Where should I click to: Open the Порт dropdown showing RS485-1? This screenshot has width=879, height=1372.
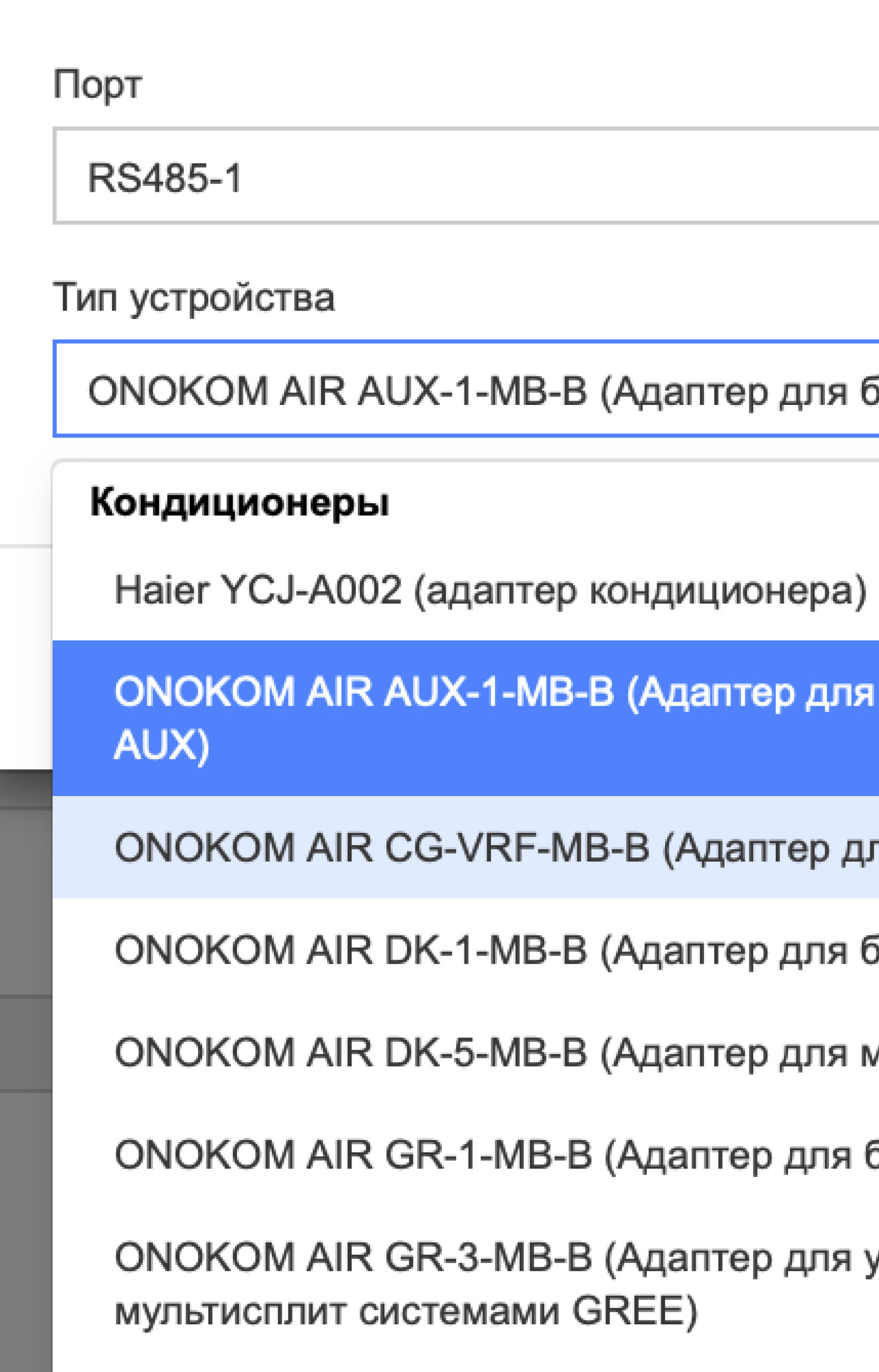click(467, 177)
